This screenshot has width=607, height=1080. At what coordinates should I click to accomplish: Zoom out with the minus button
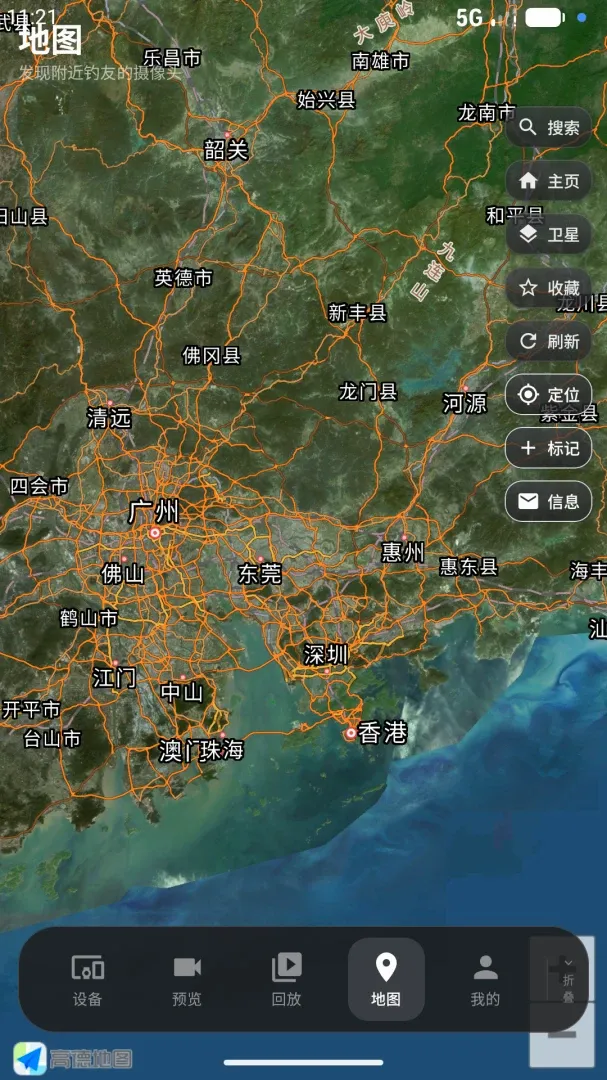coord(562,1035)
